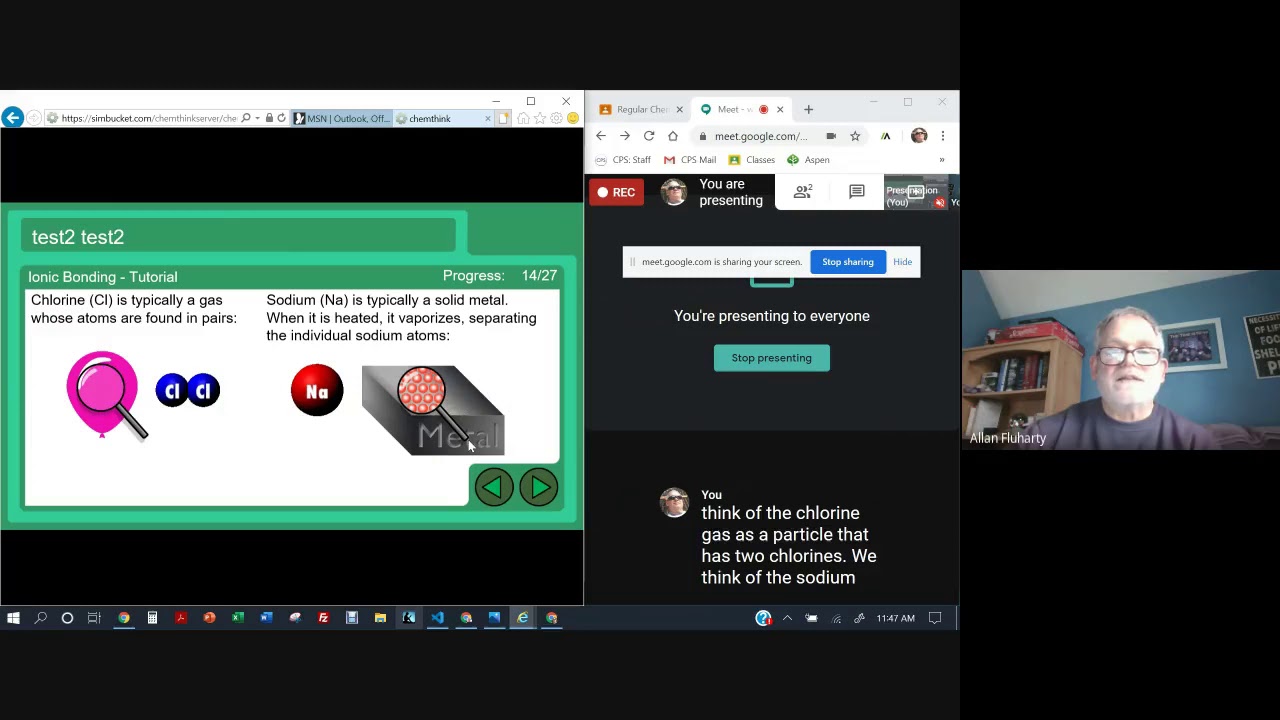The image size is (1280, 720).
Task: Open the CPS: Staff bookmark
Action: [x=623, y=160]
